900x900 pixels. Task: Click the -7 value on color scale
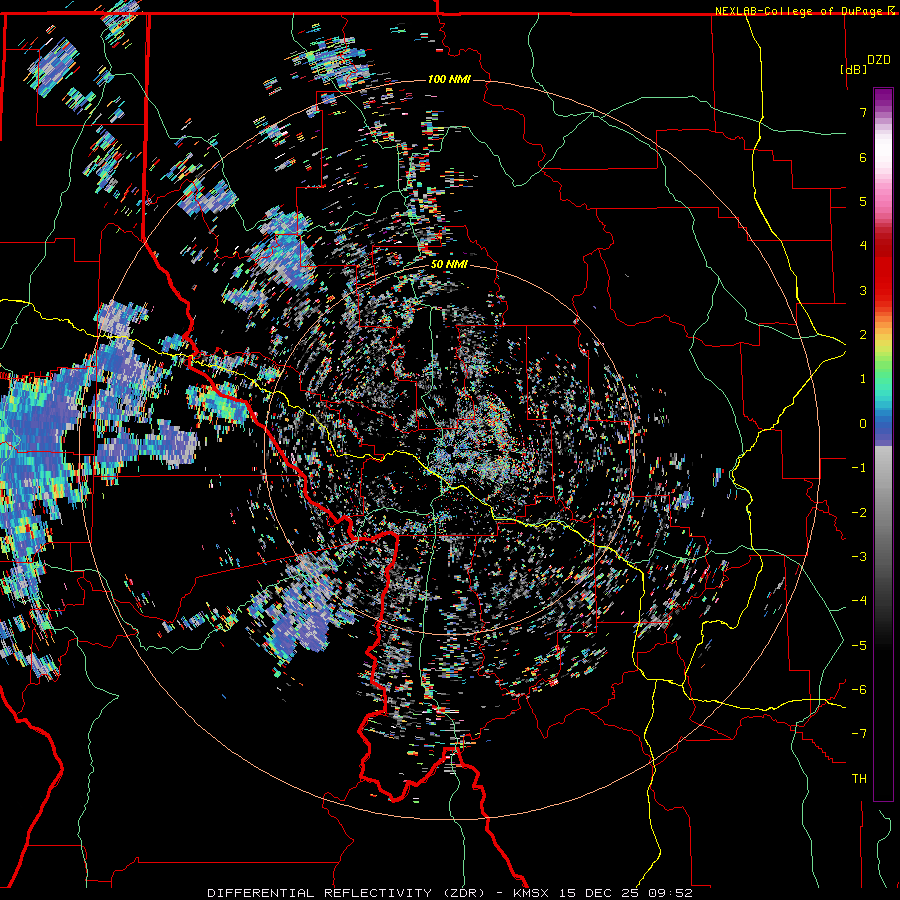click(859, 734)
